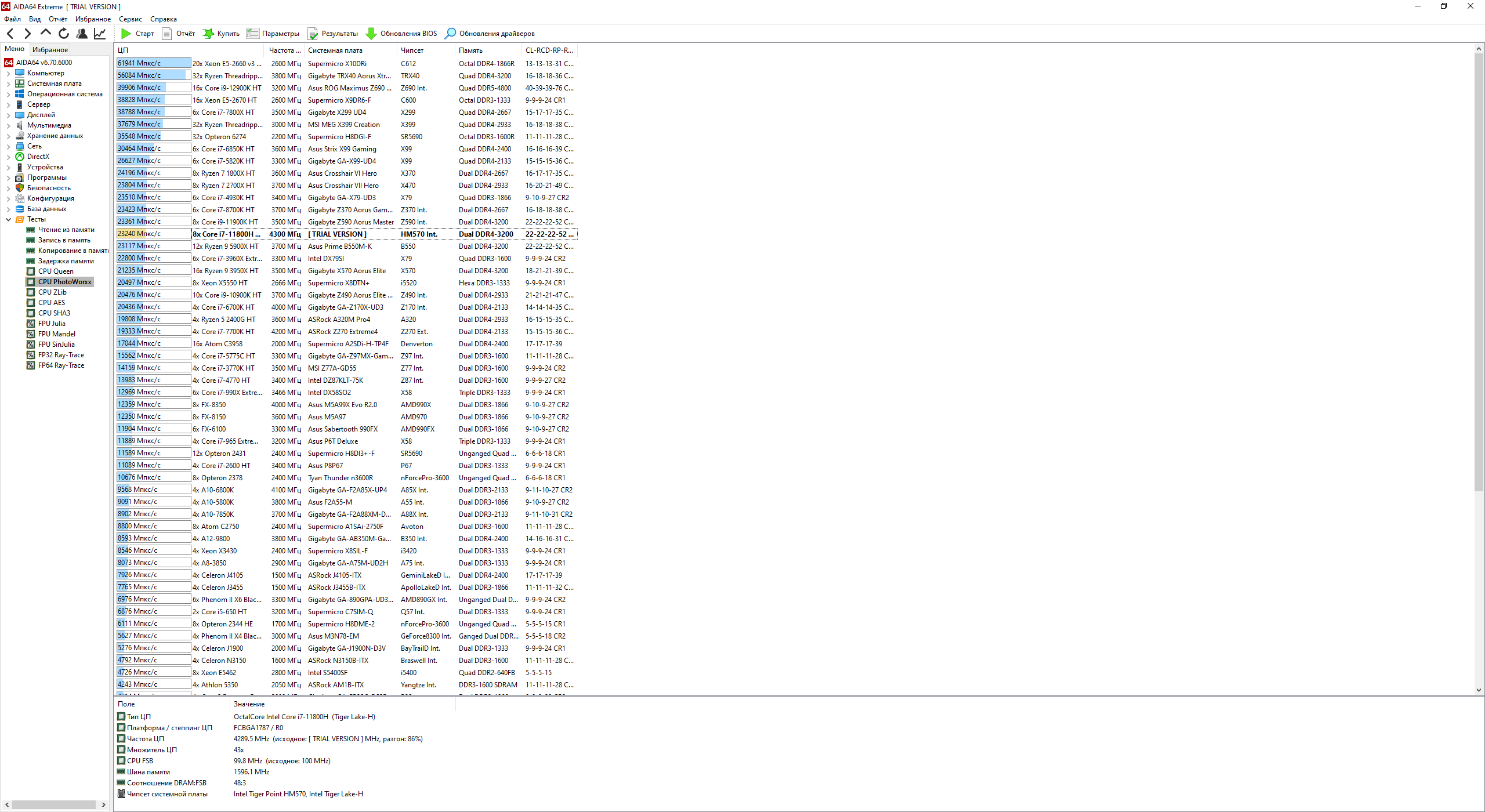Expand the Сеть tree node

point(8,147)
